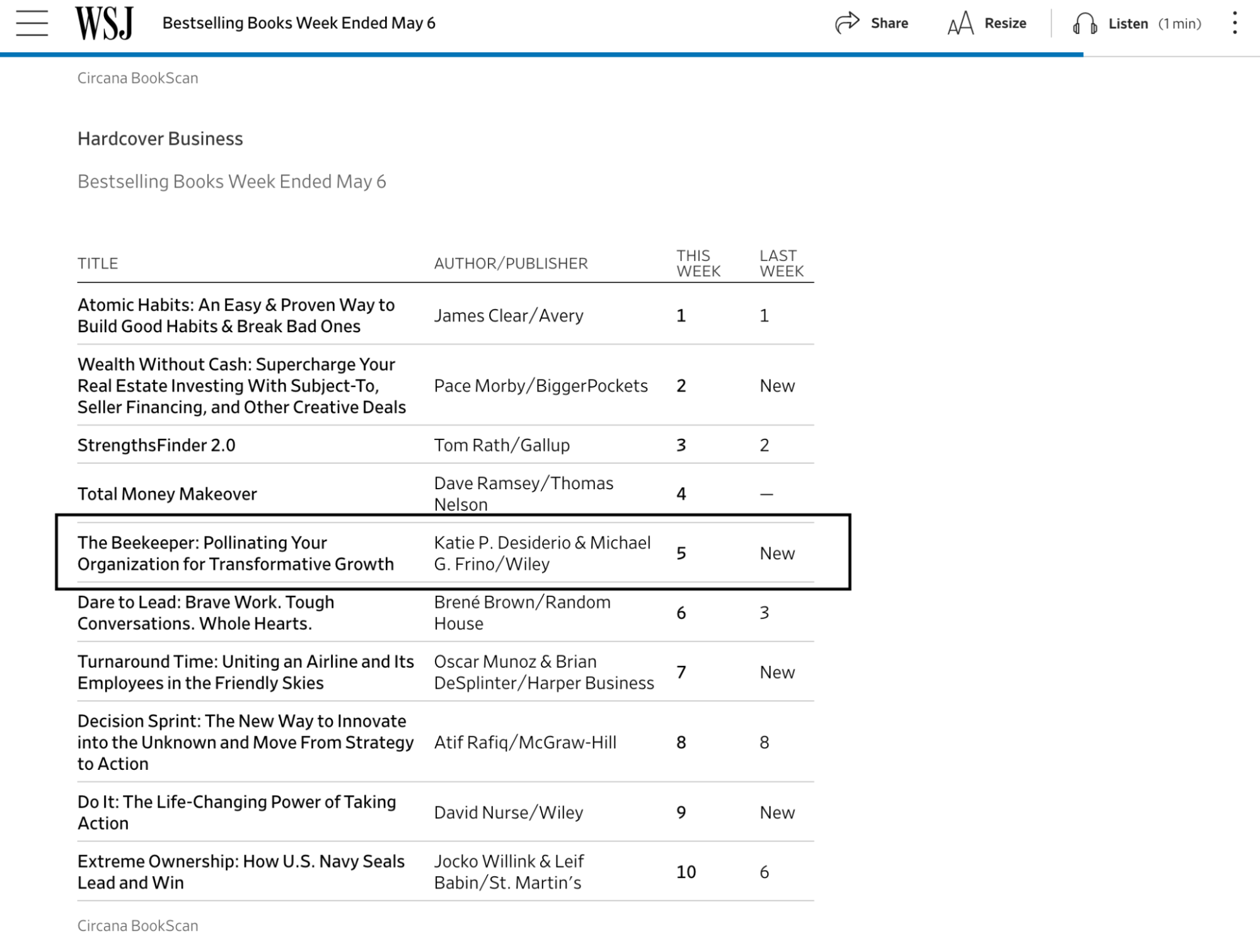Click the Dare to Lead title

pyautogui.click(x=205, y=612)
